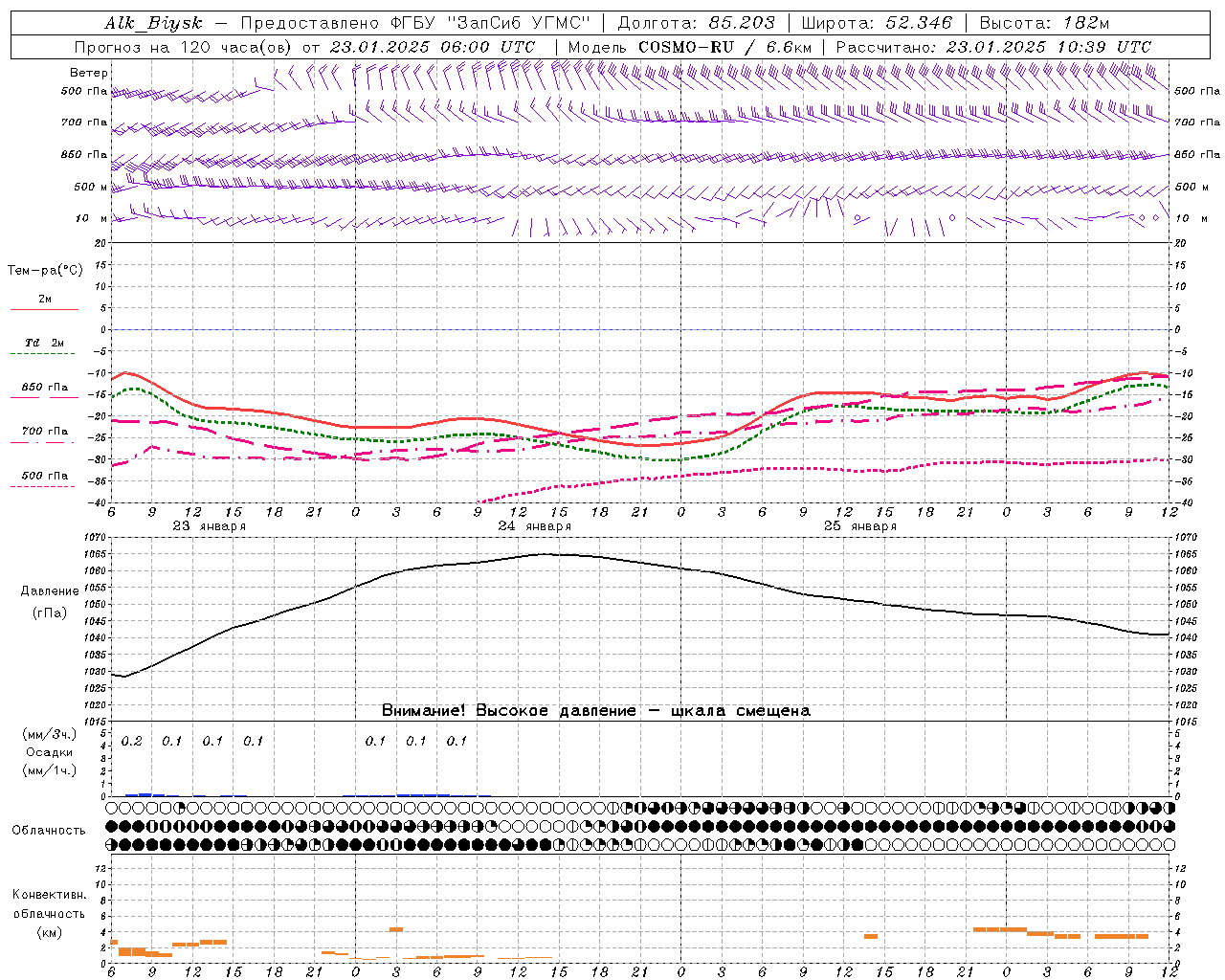Click the '(мм/3ч.)' precipitation unit label
The width and height of the screenshot is (1225, 980).
click(49, 734)
